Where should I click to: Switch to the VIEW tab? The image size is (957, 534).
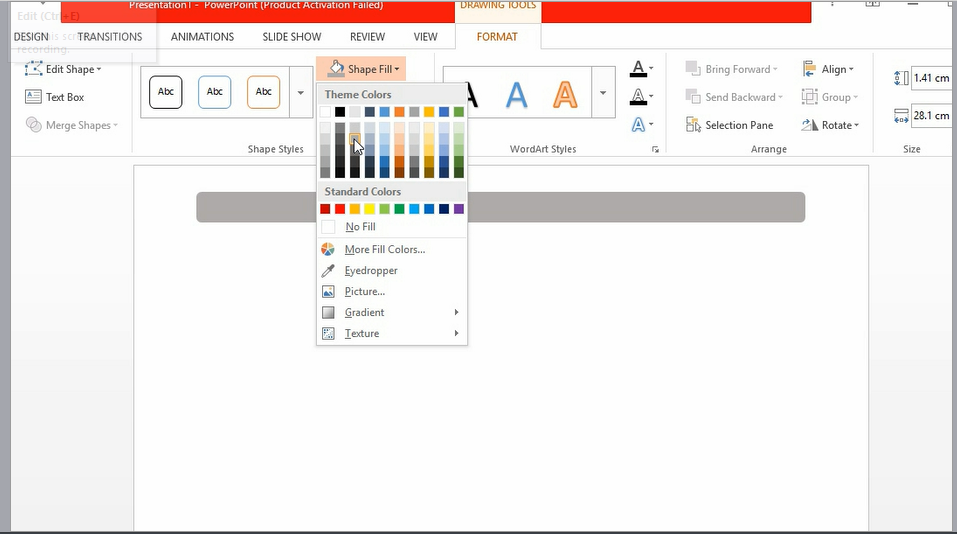coord(425,37)
